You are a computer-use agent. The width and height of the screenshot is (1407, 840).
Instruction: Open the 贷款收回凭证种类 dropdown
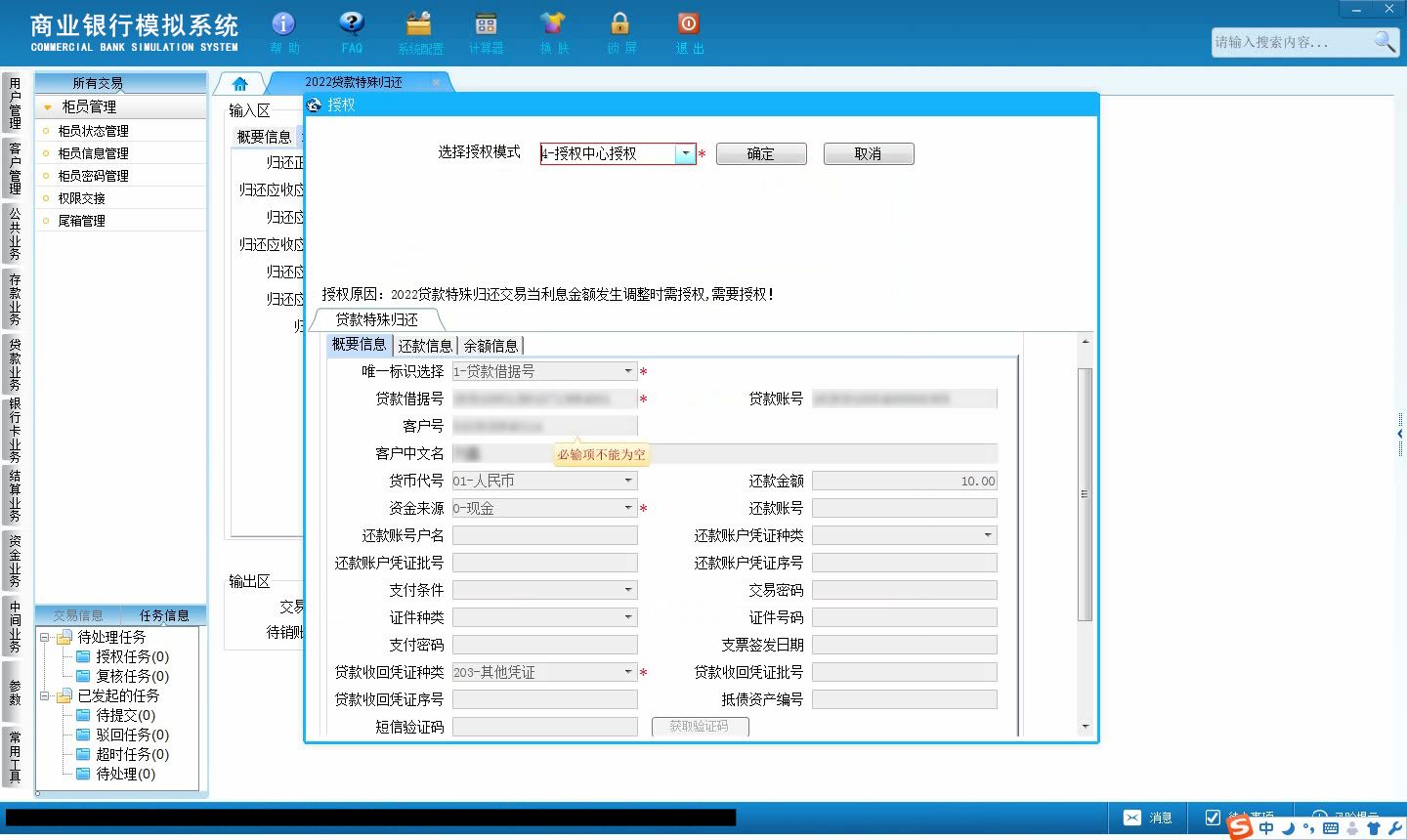click(628, 672)
